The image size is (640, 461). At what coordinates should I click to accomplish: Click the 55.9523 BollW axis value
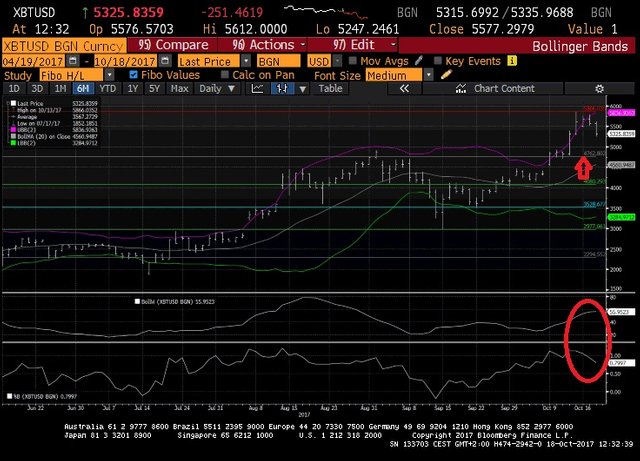(x=622, y=312)
